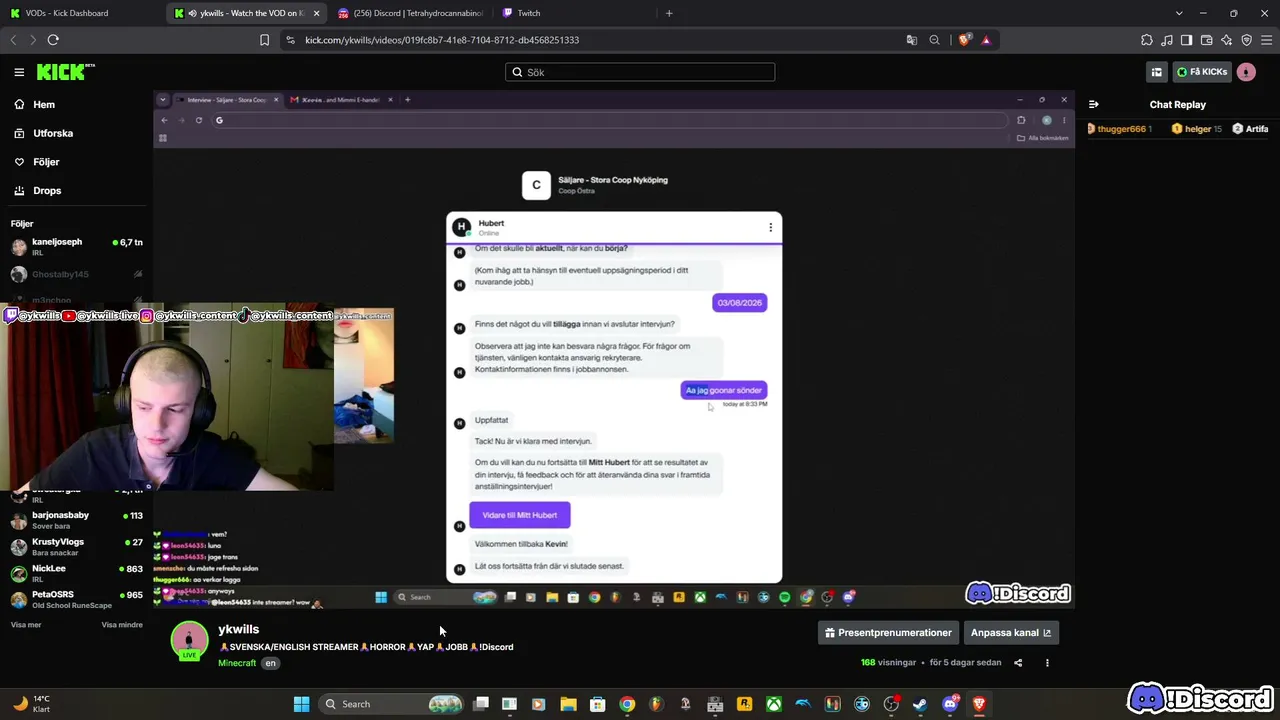The height and width of the screenshot is (720, 1280).
Task: Open a new browser tab
Action: tap(669, 13)
